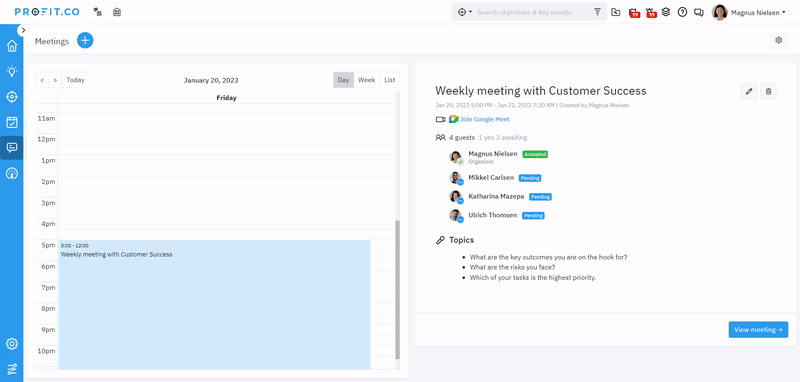Delete the meeting with trash icon

pyautogui.click(x=768, y=91)
